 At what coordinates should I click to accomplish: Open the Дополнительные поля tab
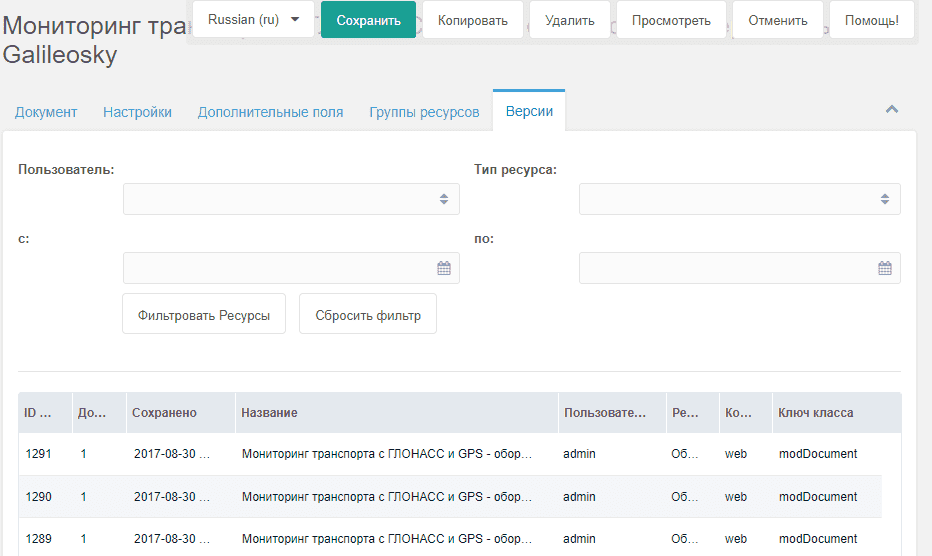[x=270, y=112]
